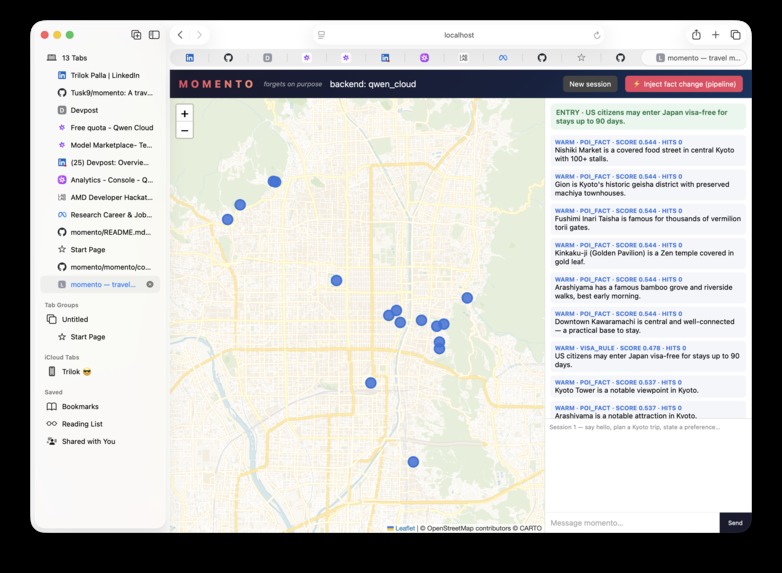Close the momento — travel sidebar tab

click(x=150, y=284)
